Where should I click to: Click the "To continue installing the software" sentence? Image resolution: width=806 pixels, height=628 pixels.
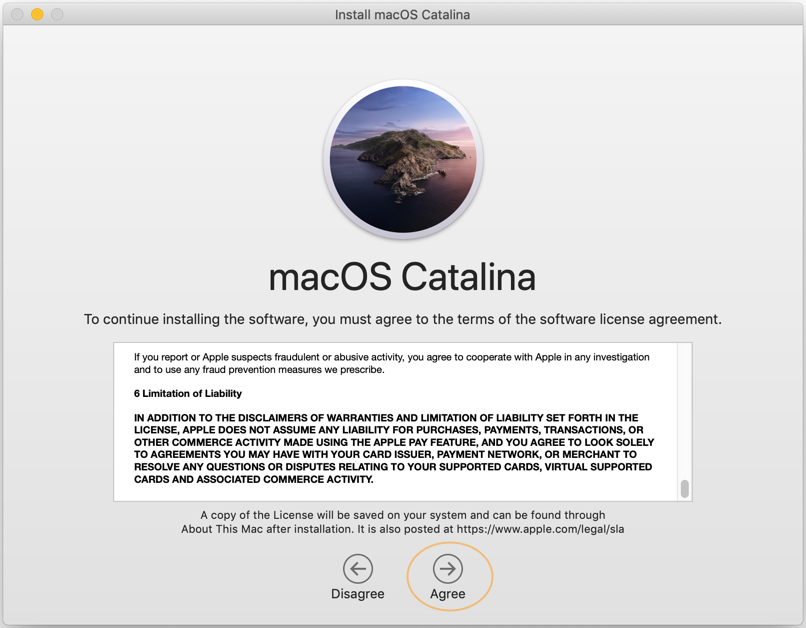pyautogui.click(x=402, y=320)
